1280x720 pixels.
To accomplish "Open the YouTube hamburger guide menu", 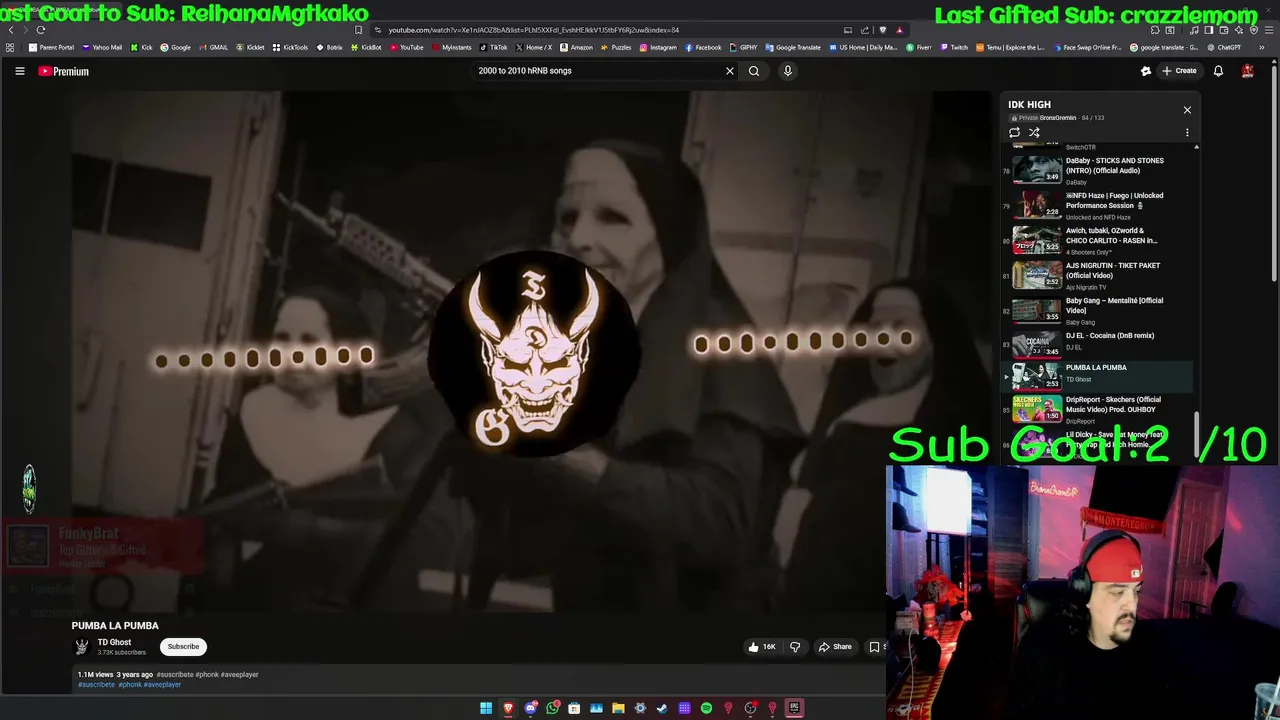I will pyautogui.click(x=19, y=71).
